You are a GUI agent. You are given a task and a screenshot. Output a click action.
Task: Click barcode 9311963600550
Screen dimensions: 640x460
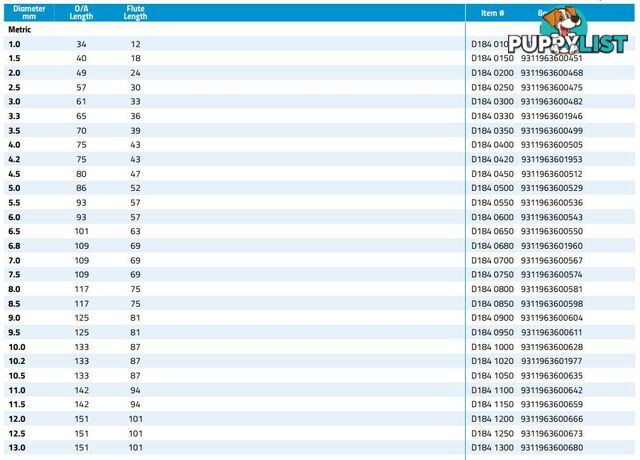coord(551,231)
